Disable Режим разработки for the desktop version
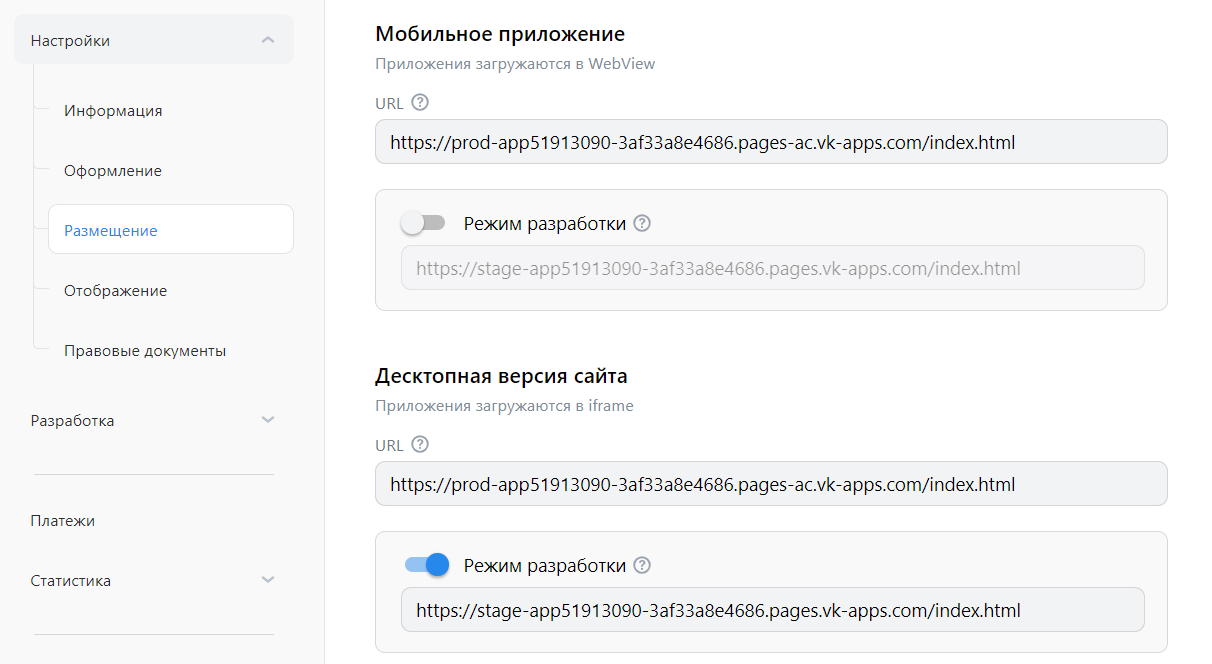Image resolution: width=1212 pixels, height=664 pixels. (x=426, y=564)
